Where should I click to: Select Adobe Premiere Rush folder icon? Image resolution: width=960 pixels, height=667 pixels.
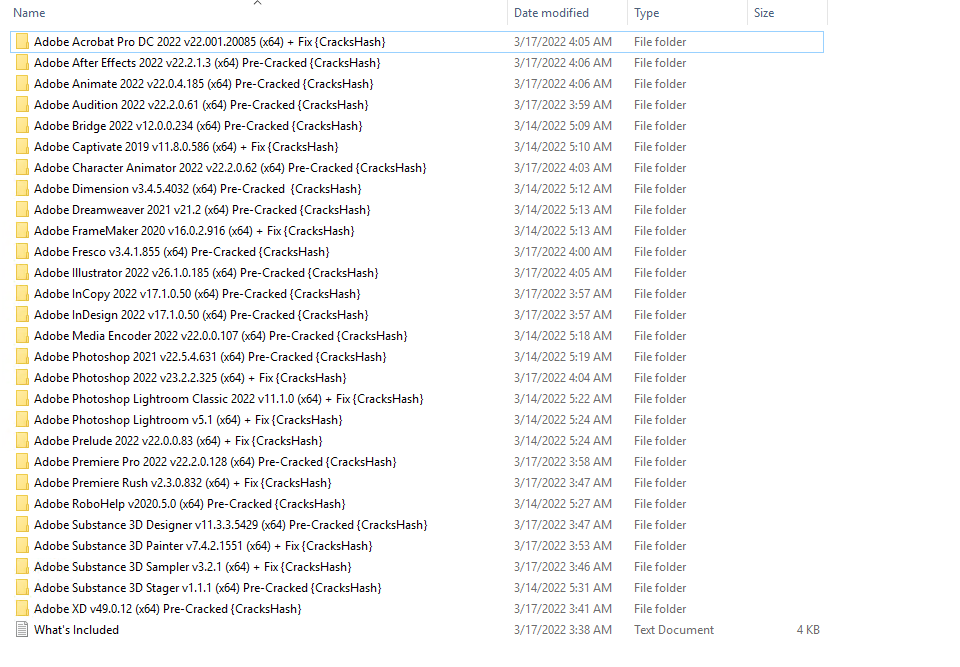[x=22, y=483]
